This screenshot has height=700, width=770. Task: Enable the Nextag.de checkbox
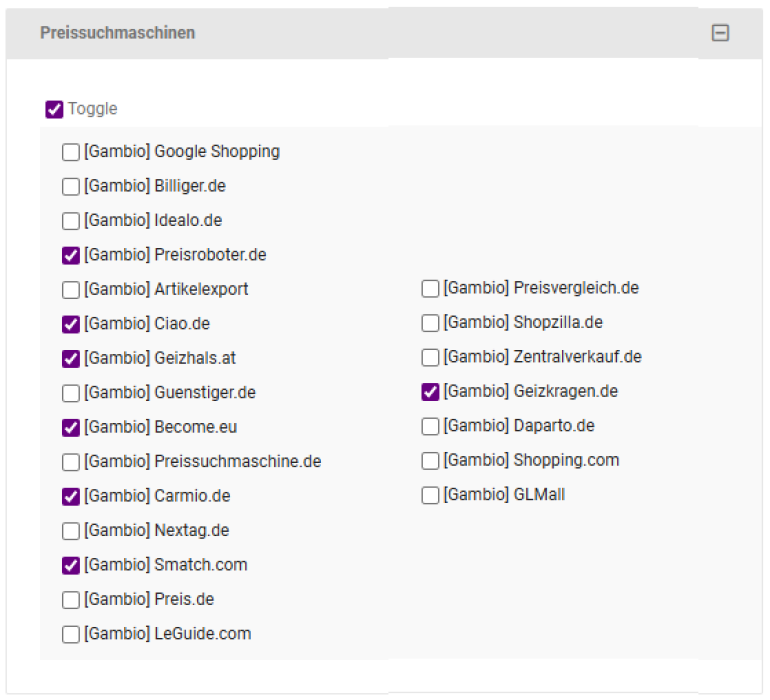click(71, 531)
